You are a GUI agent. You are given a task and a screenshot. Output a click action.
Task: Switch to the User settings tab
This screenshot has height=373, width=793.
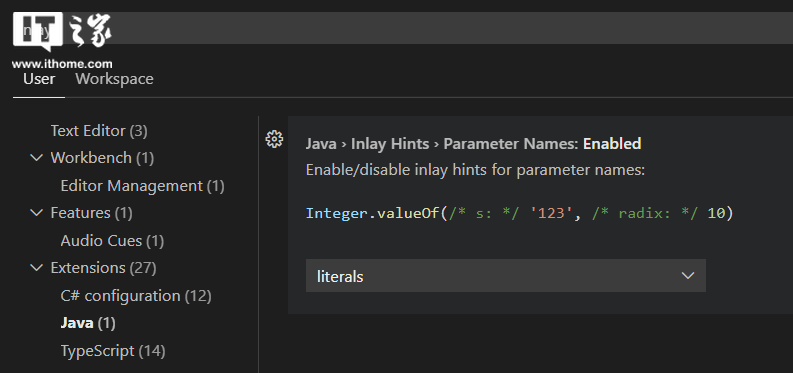(39, 79)
